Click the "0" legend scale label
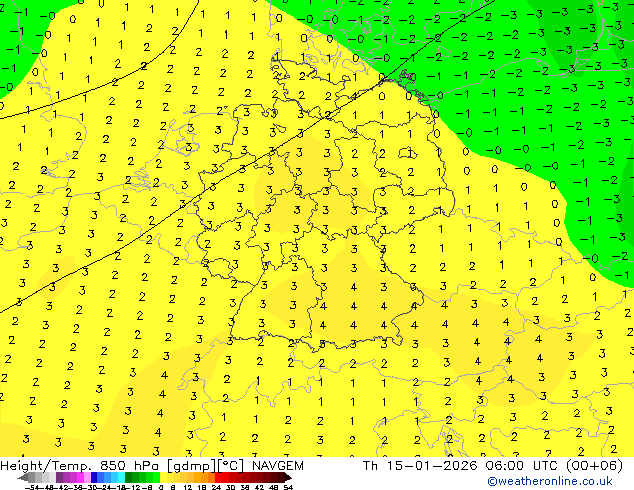634x490 pixels. tap(161, 488)
